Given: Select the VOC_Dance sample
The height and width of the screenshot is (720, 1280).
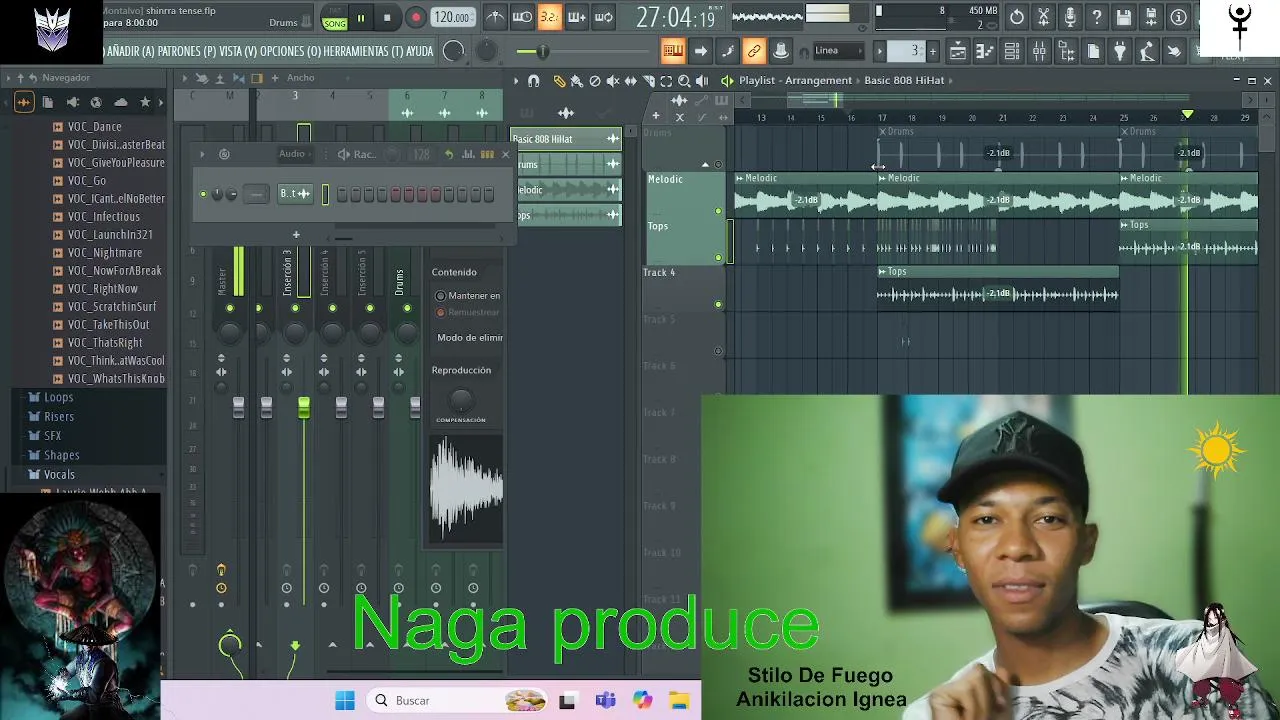Looking at the screenshot, I should 94,127.
